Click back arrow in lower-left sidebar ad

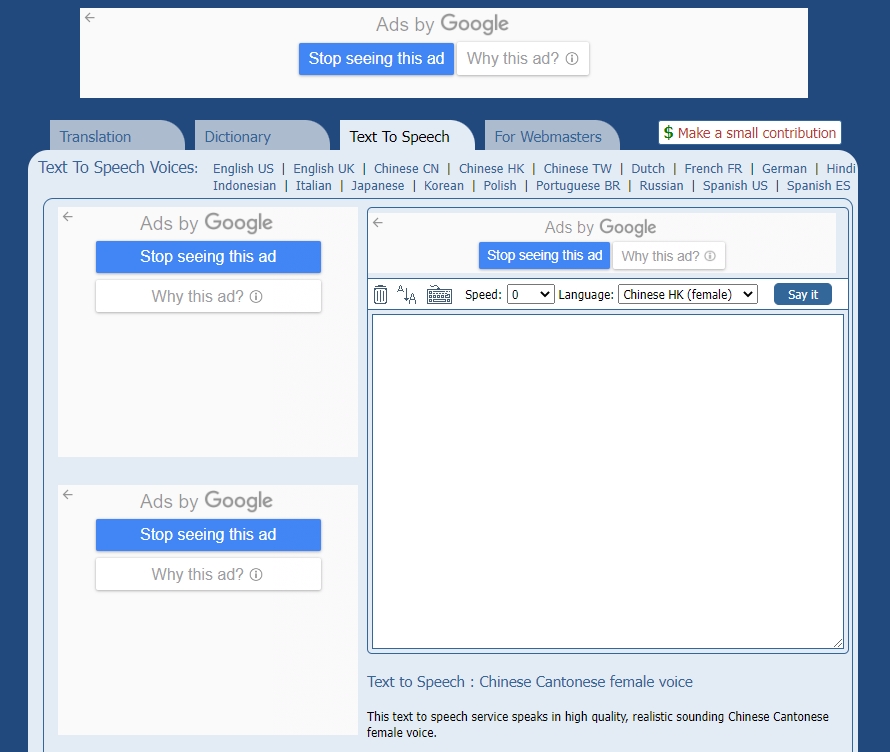tap(68, 495)
